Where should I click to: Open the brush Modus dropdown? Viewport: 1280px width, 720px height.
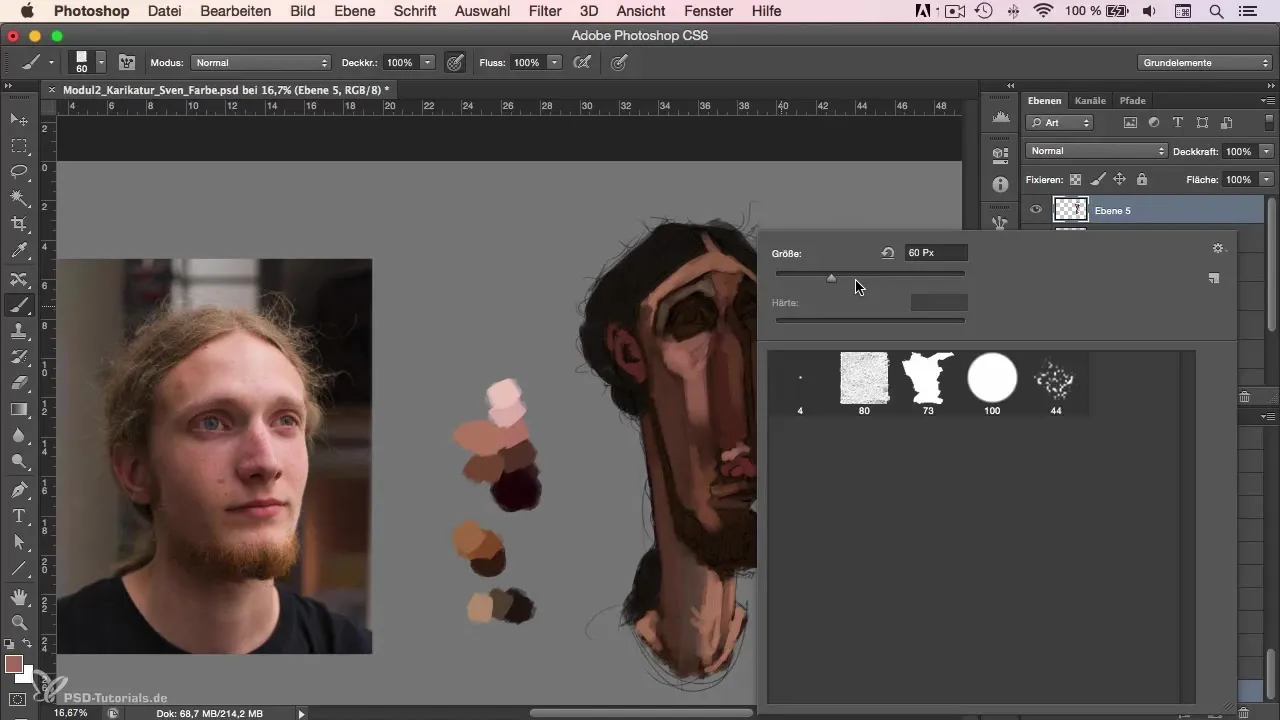point(261,62)
